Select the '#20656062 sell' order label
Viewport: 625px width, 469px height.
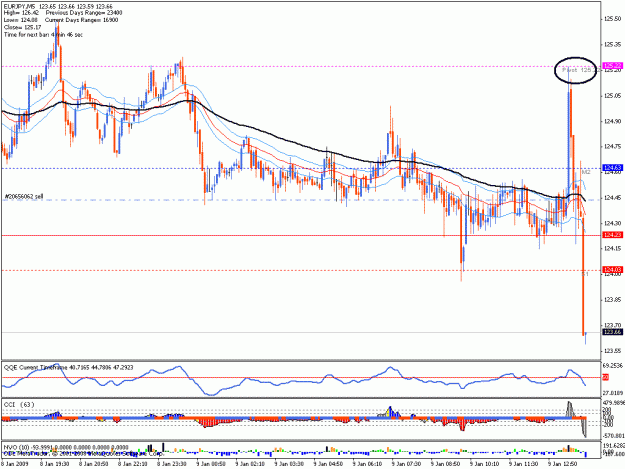tap(24, 196)
